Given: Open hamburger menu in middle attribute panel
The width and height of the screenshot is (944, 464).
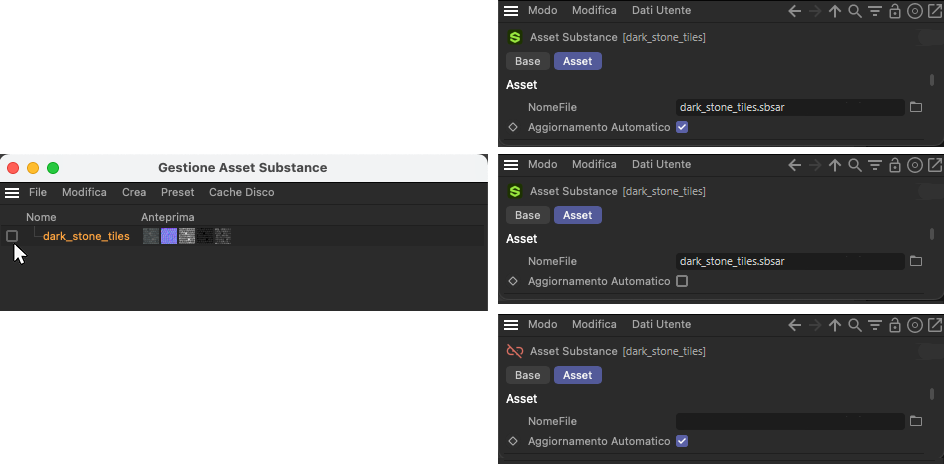Looking at the screenshot, I should [x=511, y=165].
